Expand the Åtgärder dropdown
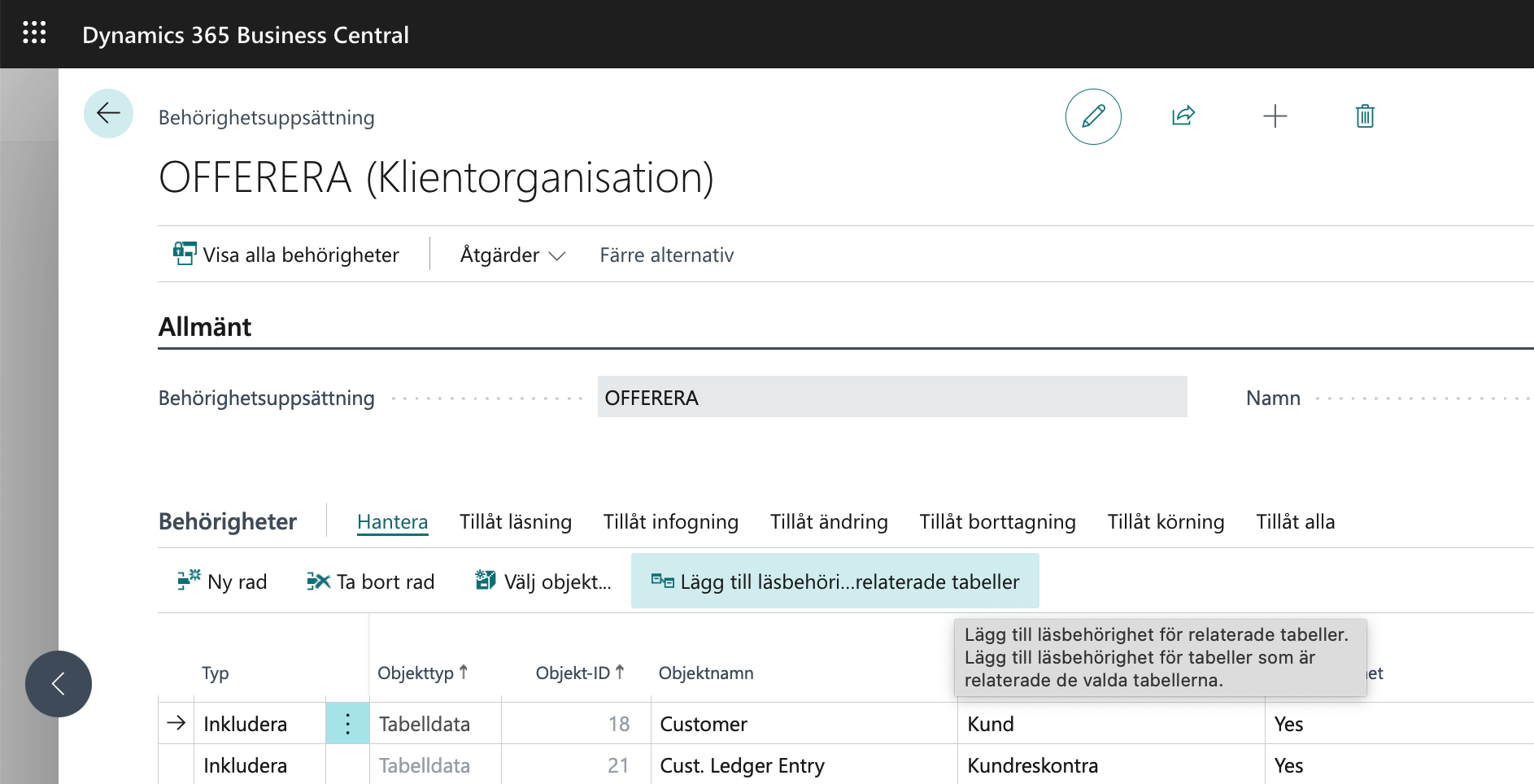The width and height of the screenshot is (1534, 784). coord(512,255)
